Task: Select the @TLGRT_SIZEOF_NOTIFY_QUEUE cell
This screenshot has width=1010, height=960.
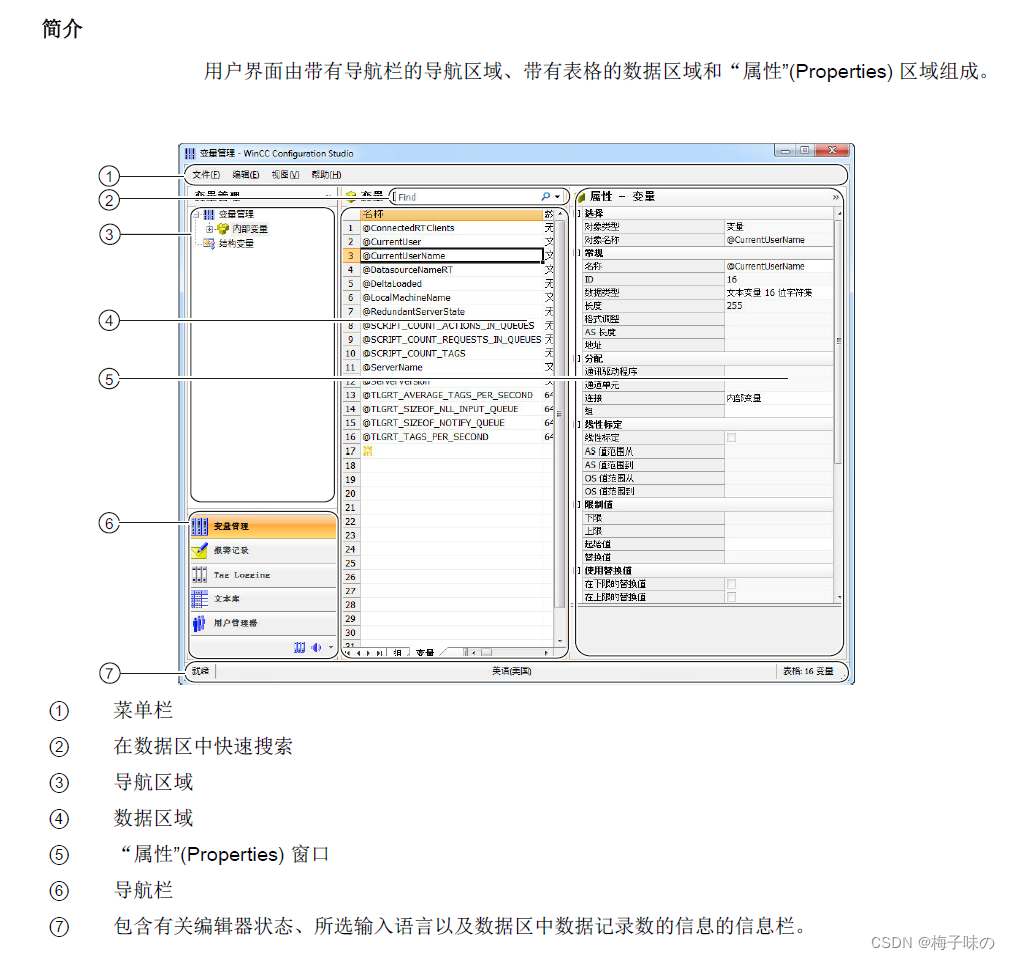Action: [x=450, y=423]
